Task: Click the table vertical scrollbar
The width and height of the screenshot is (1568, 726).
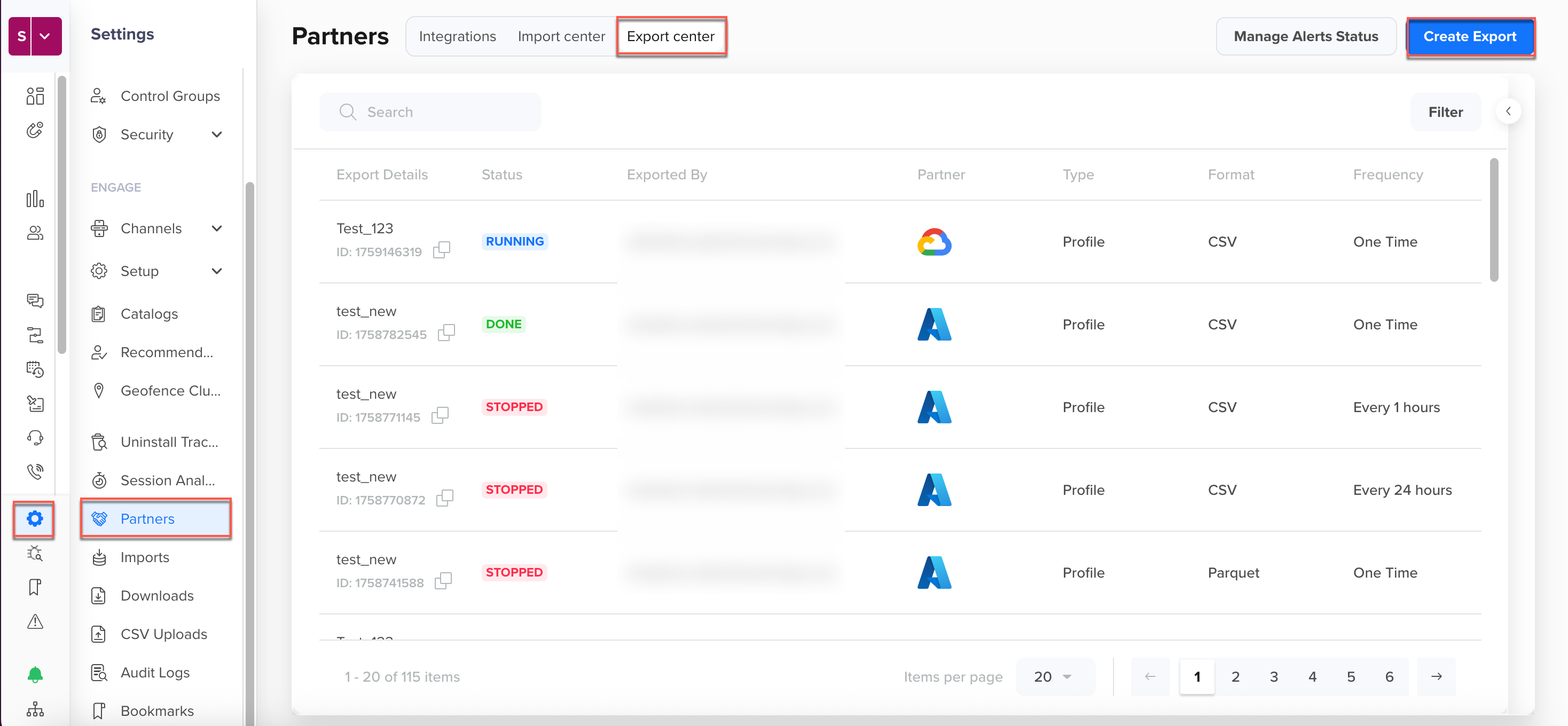Action: (1493, 220)
